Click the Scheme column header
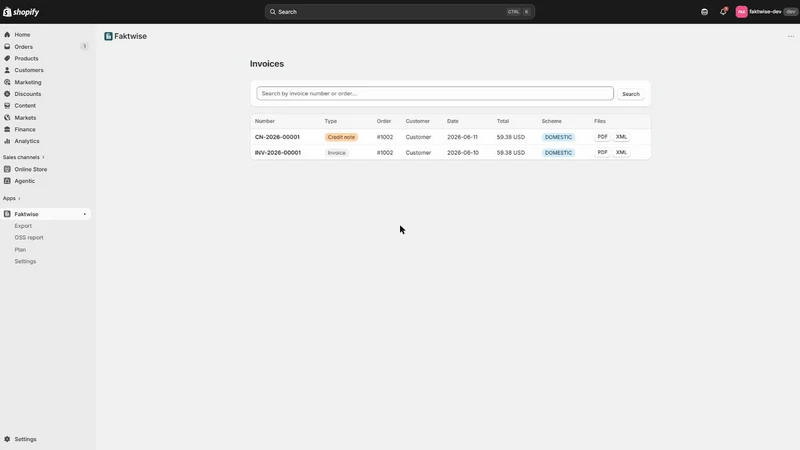This screenshot has height=450, width=800. (x=552, y=121)
